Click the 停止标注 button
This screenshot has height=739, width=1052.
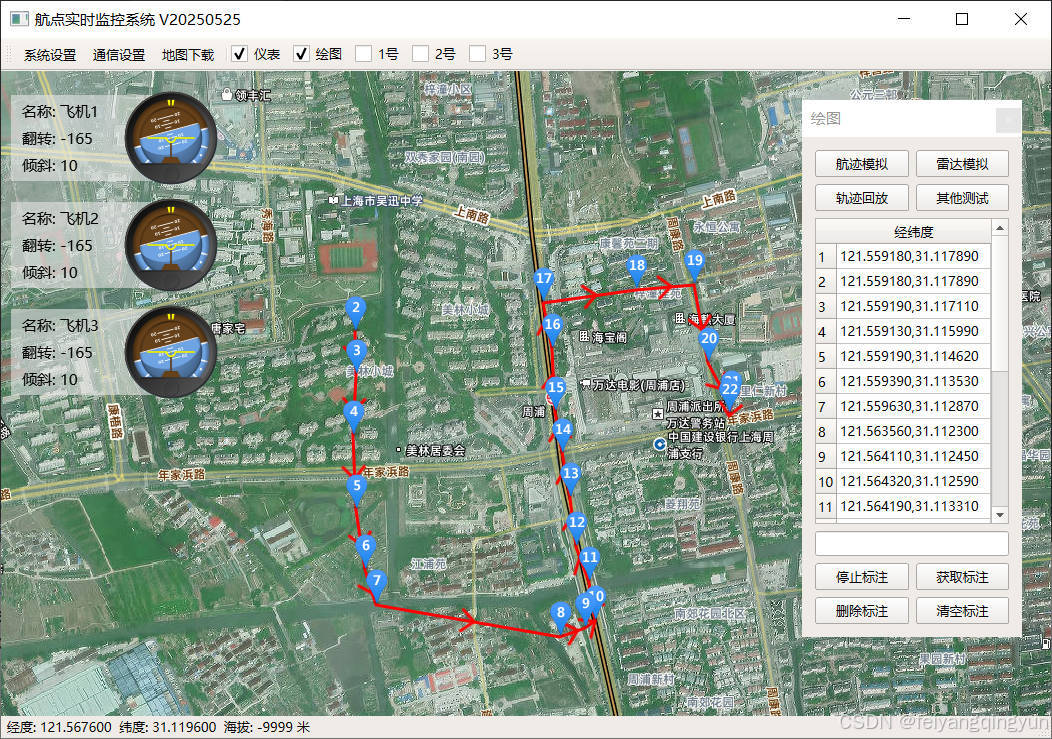coord(861,577)
